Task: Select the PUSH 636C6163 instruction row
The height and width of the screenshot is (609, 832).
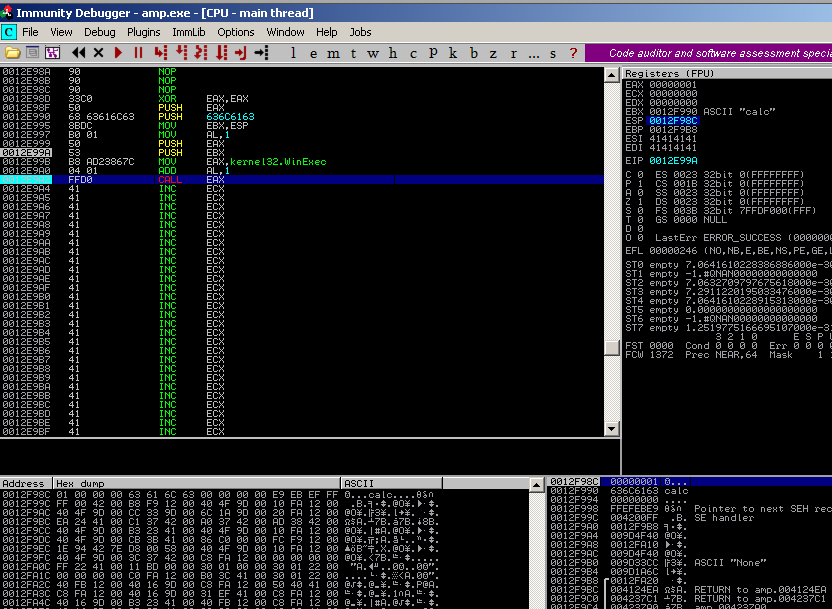Action: pos(302,117)
